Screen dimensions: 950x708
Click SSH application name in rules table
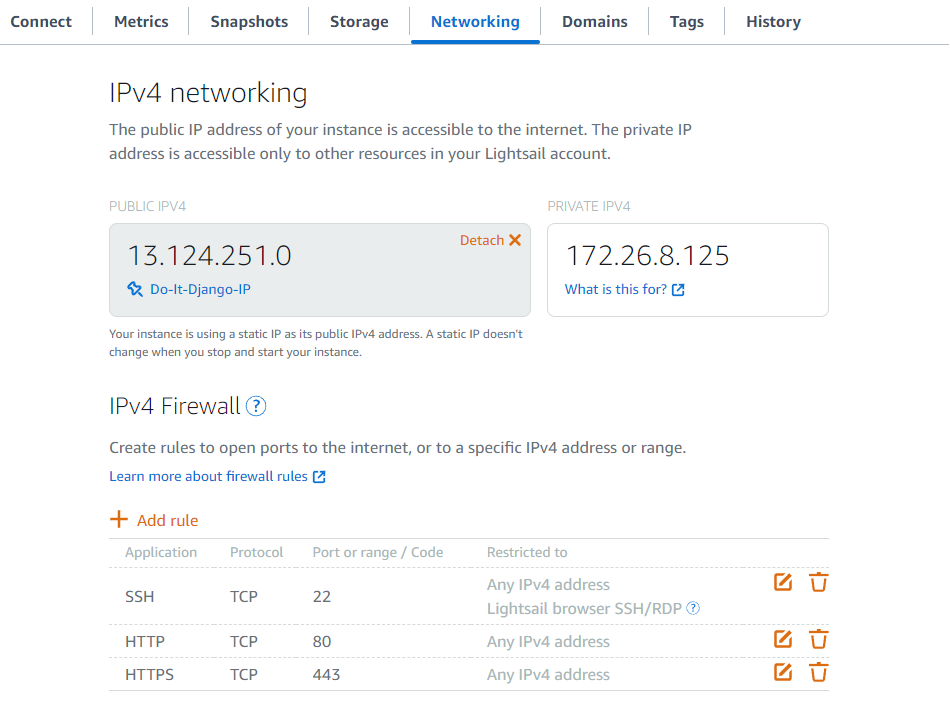(x=139, y=597)
